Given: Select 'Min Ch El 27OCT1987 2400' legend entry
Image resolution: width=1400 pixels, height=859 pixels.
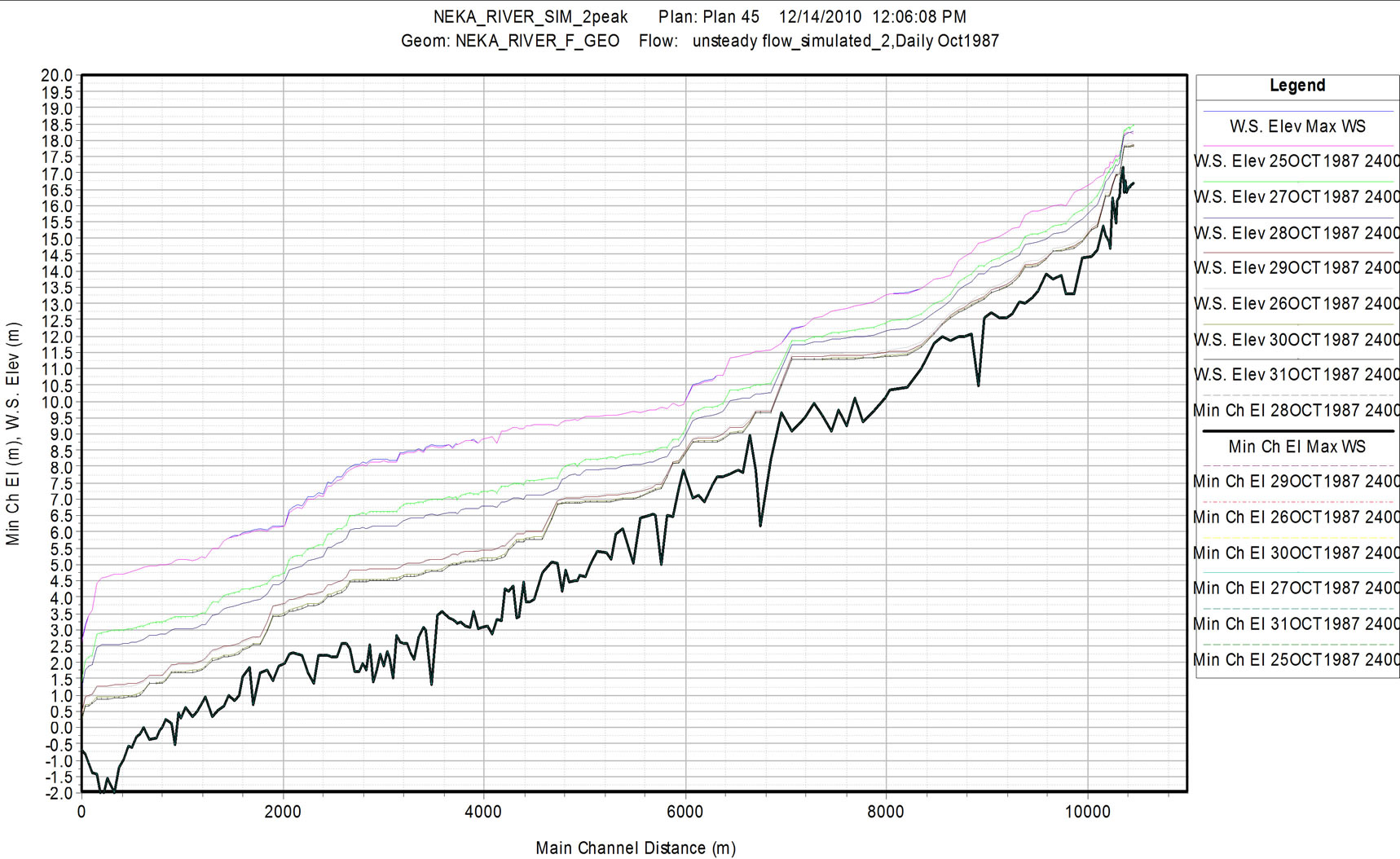Looking at the screenshot, I should [1297, 588].
